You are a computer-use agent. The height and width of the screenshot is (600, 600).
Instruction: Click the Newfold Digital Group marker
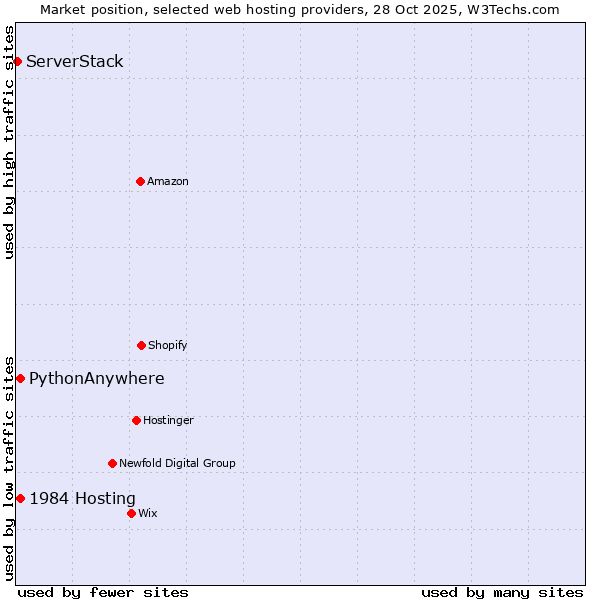tap(112, 463)
